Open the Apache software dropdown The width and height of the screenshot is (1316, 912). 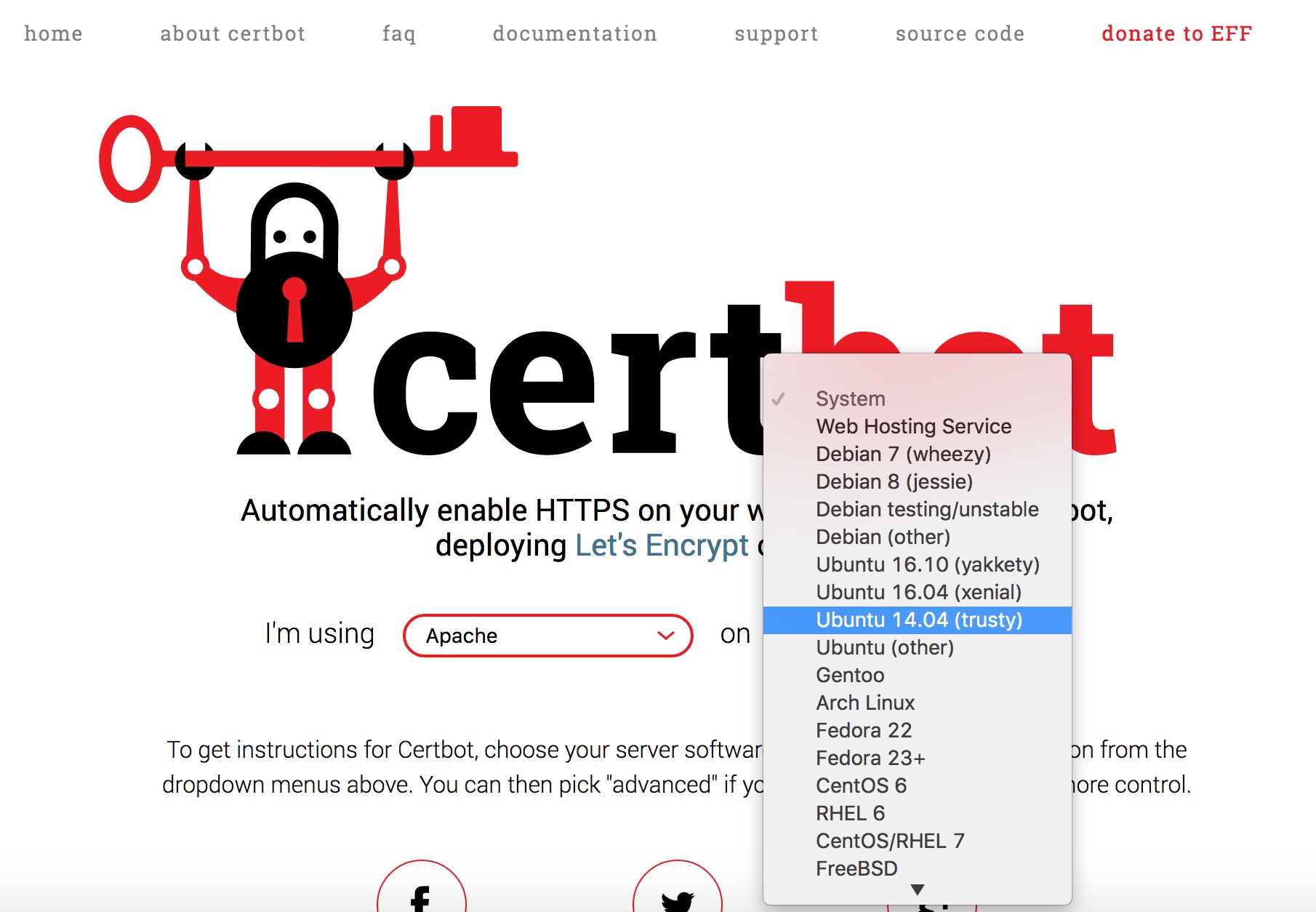(x=548, y=636)
